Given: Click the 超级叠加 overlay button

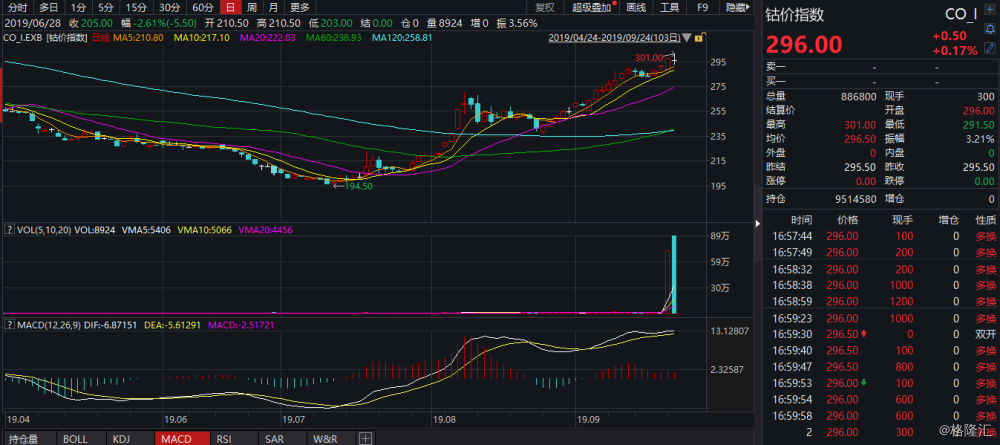Looking at the screenshot, I should [590, 7].
